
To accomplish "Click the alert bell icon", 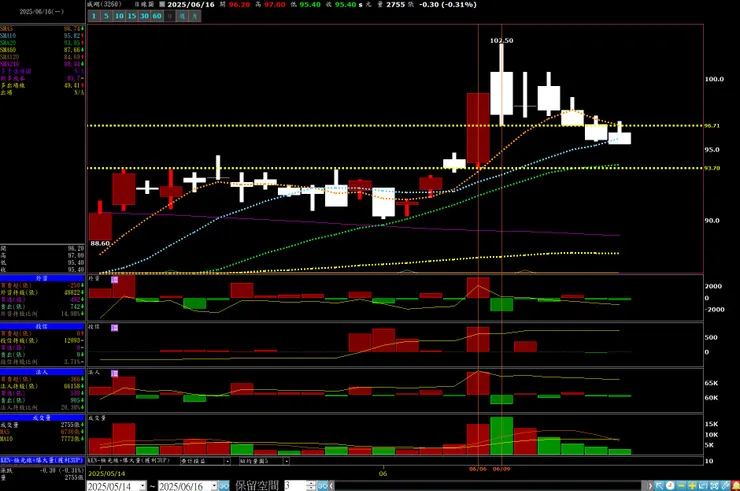I will [735, 485].
